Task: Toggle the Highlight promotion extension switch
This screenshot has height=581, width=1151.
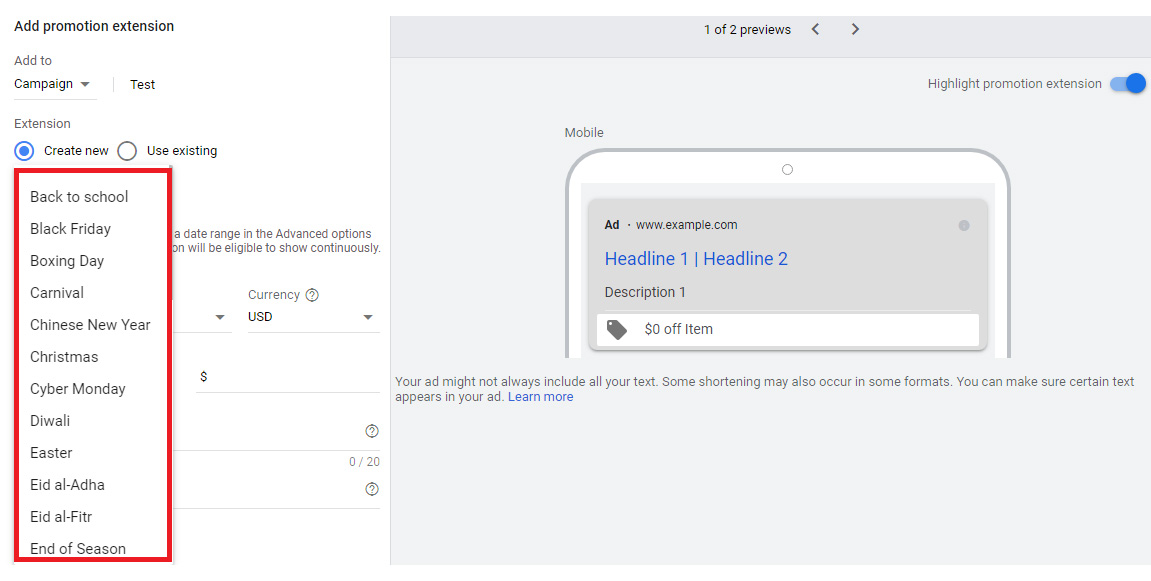Action: click(x=1128, y=84)
